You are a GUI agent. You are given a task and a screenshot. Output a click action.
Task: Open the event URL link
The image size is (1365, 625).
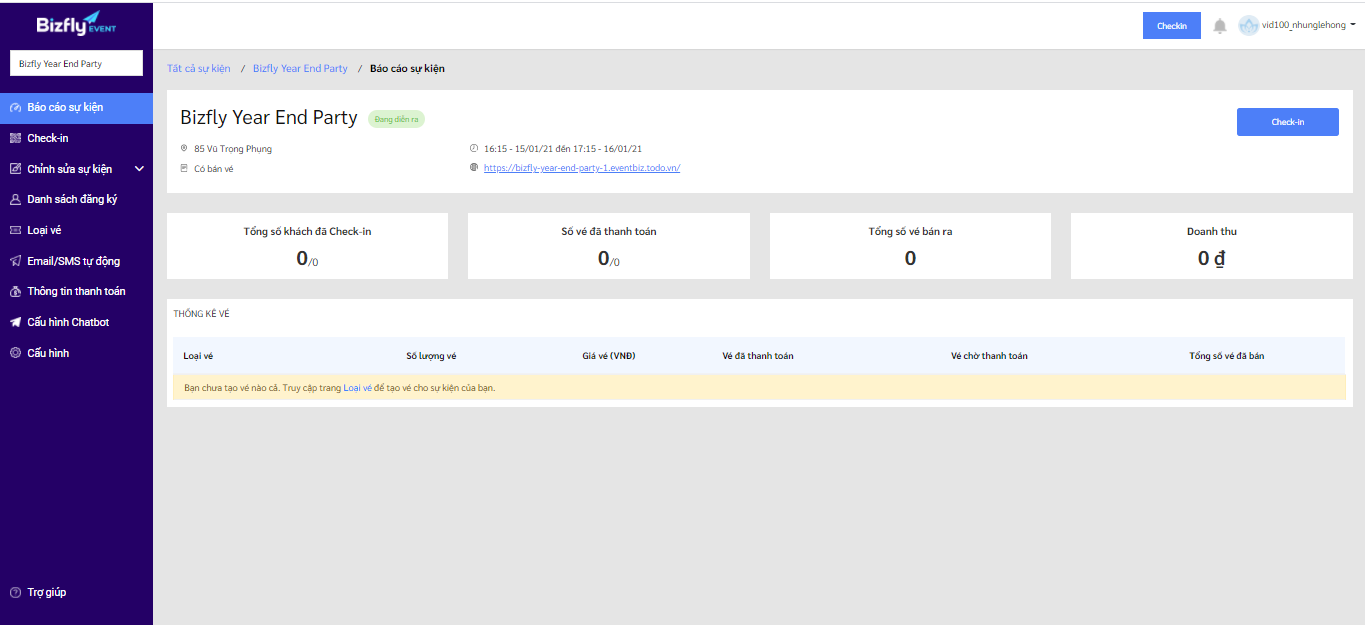point(582,168)
